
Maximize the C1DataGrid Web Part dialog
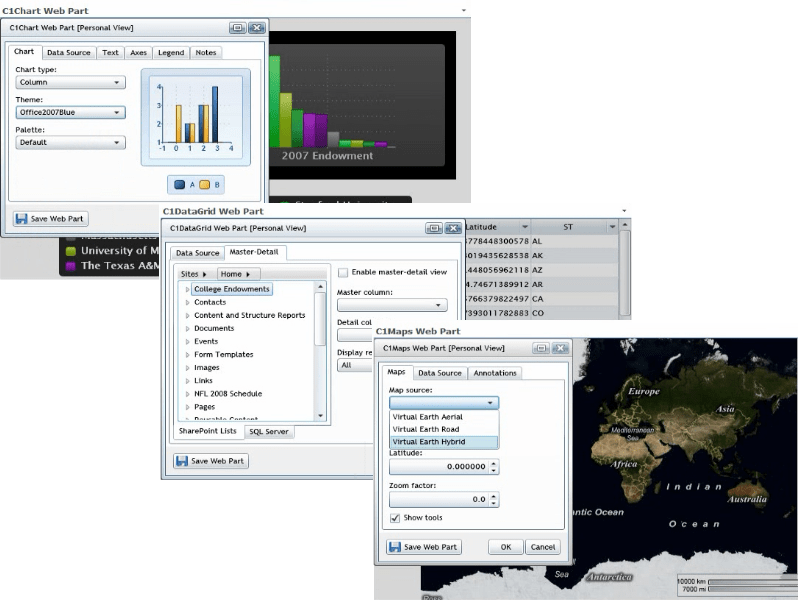click(x=434, y=228)
